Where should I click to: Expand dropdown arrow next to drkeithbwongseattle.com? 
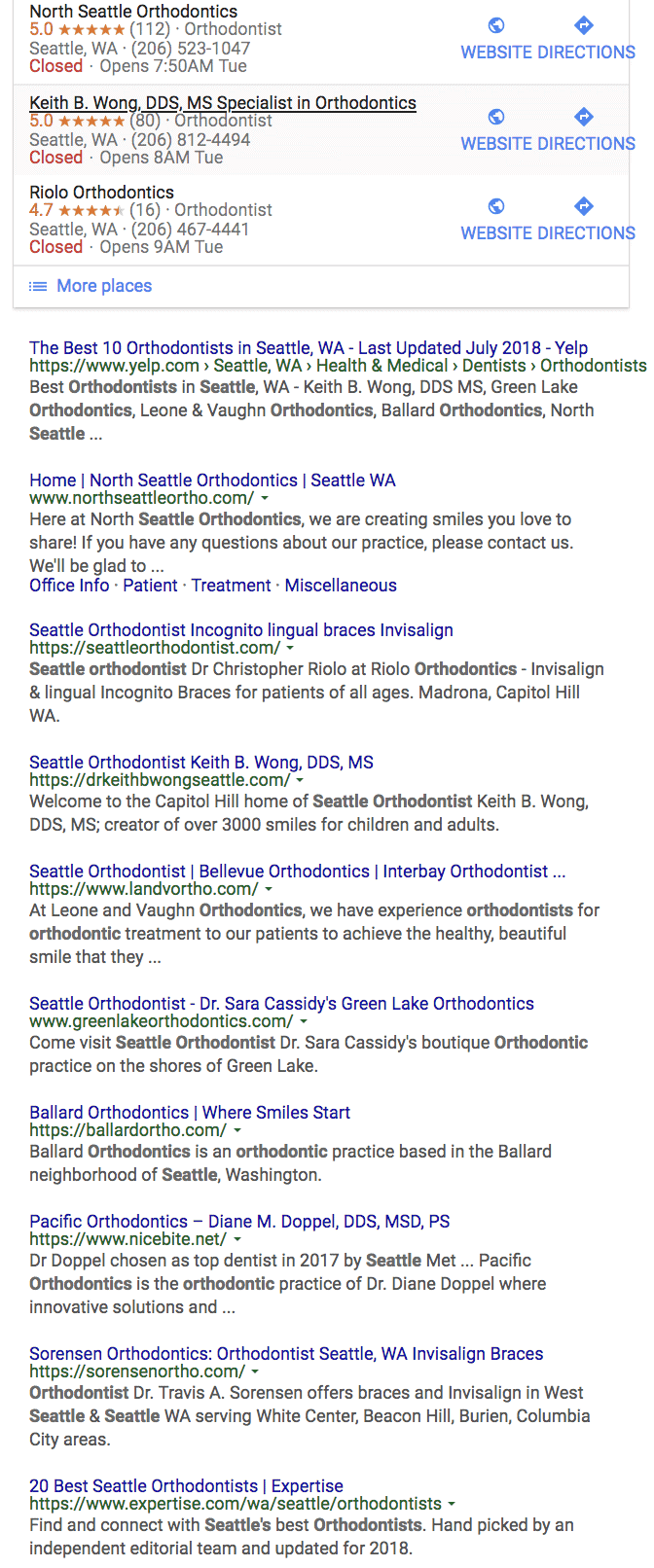300,780
